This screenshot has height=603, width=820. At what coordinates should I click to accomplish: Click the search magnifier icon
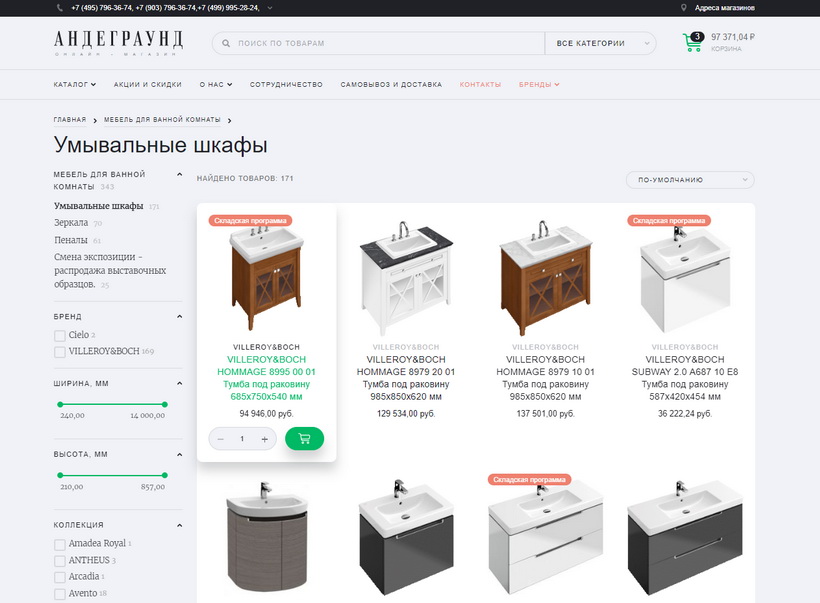point(226,43)
